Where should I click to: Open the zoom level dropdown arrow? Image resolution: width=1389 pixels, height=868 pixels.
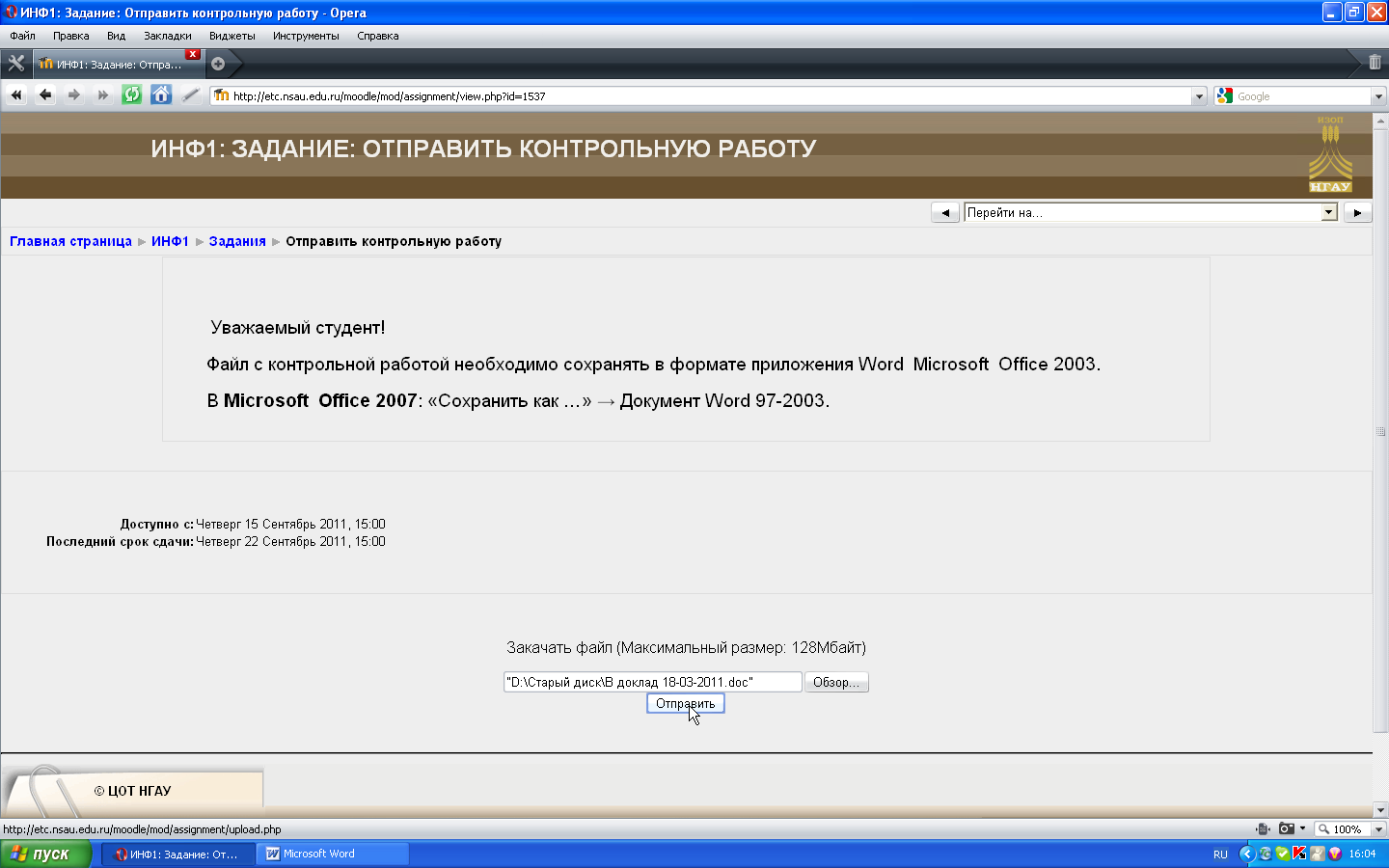click(1378, 829)
